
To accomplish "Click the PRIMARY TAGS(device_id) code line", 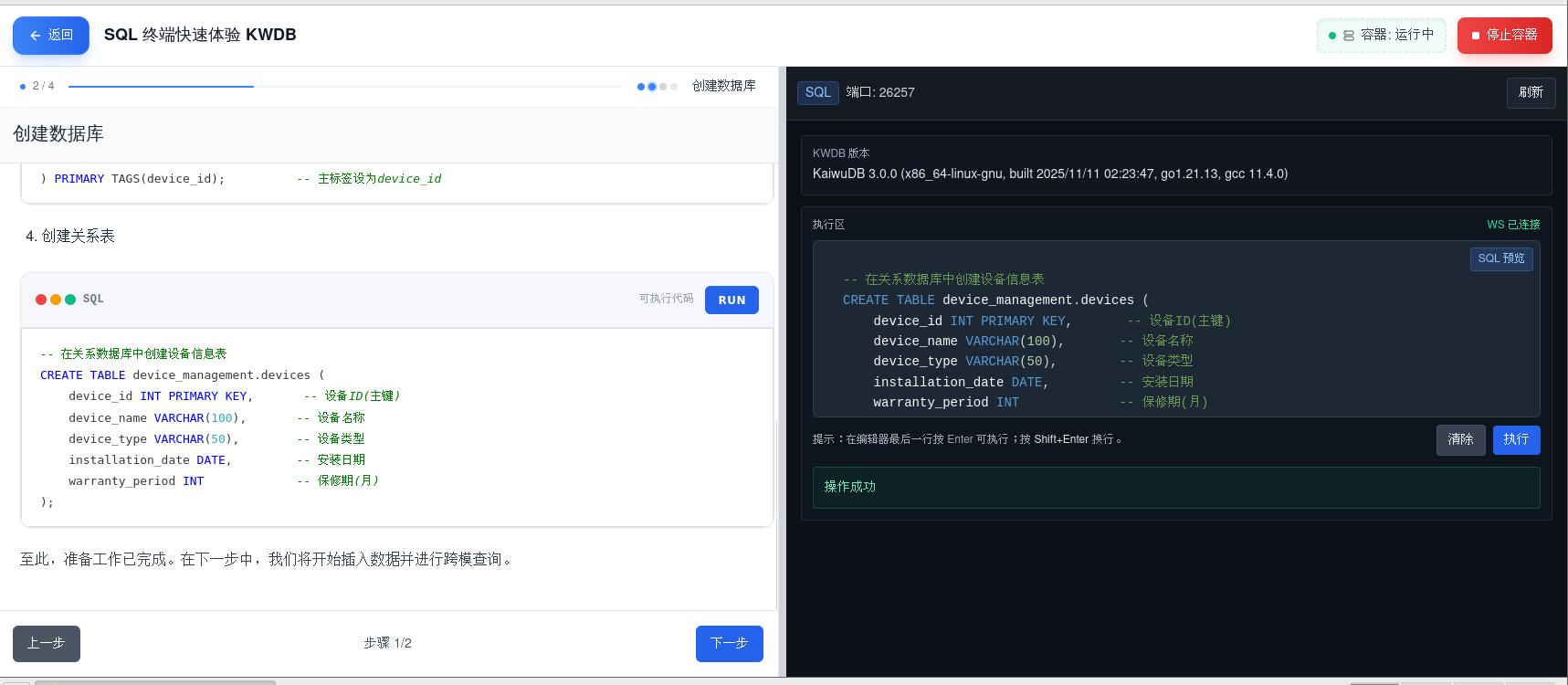I will tap(241, 179).
